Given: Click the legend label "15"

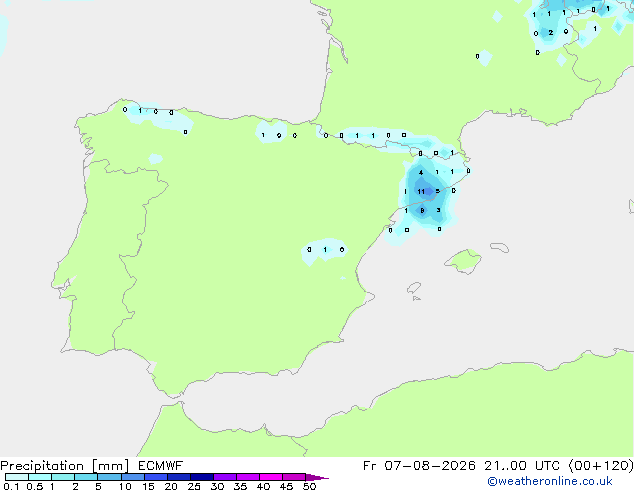Looking at the screenshot, I should click(148, 486).
